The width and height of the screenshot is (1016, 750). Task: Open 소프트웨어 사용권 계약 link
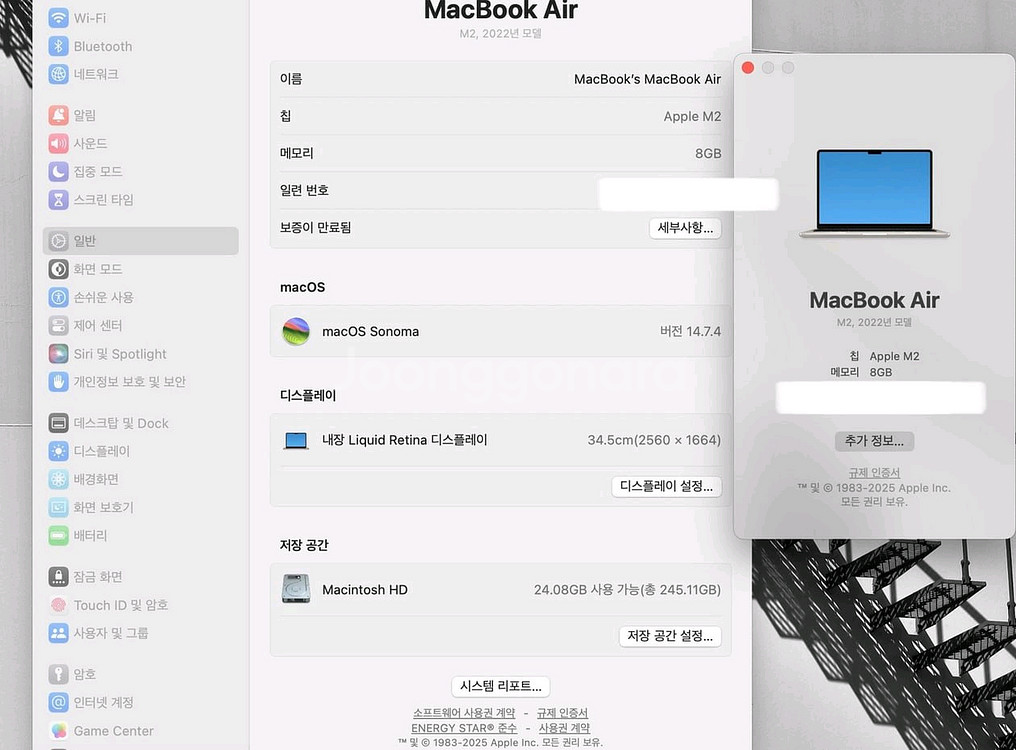point(464,713)
